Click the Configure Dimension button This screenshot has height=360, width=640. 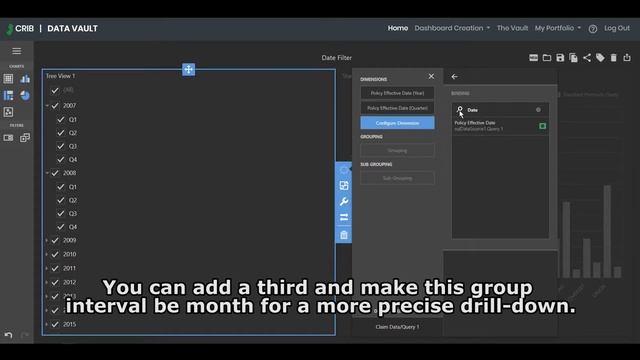[397, 123]
